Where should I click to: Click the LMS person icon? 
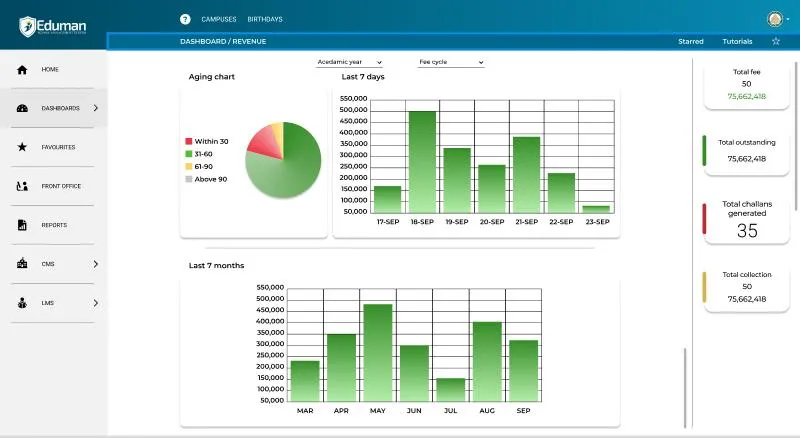pos(21,303)
